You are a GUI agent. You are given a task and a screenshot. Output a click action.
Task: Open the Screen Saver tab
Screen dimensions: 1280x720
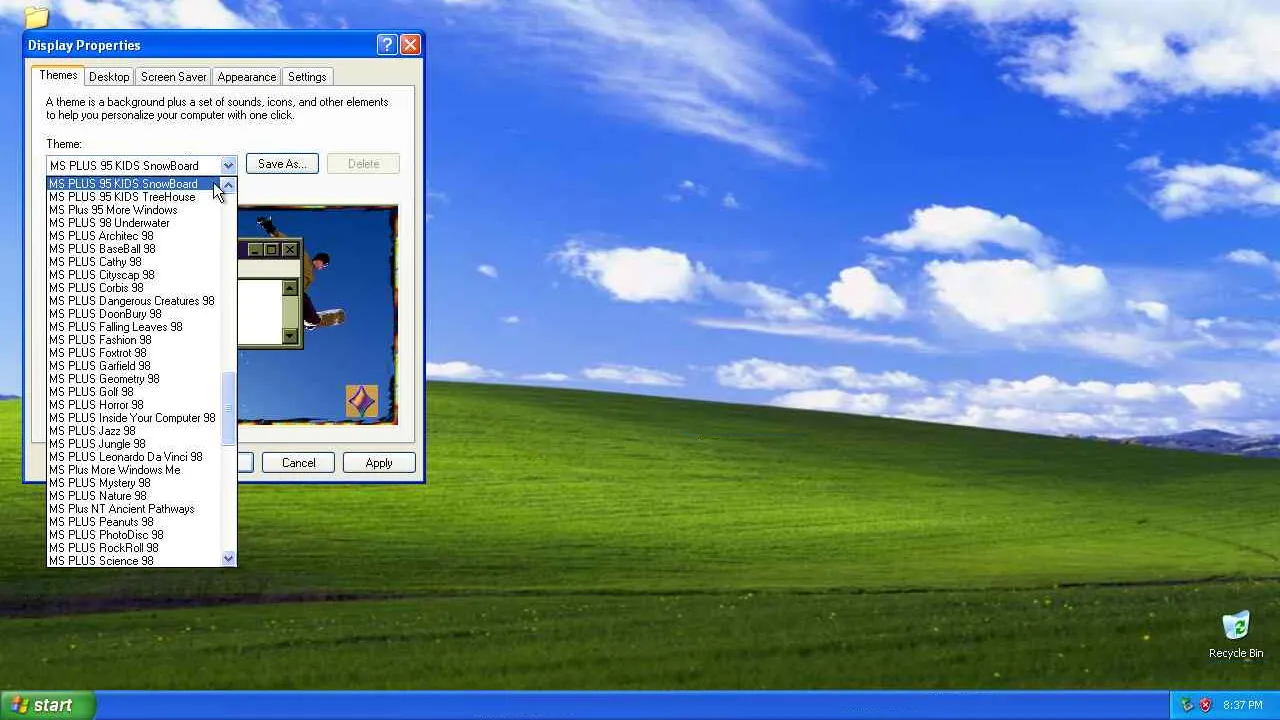click(173, 77)
